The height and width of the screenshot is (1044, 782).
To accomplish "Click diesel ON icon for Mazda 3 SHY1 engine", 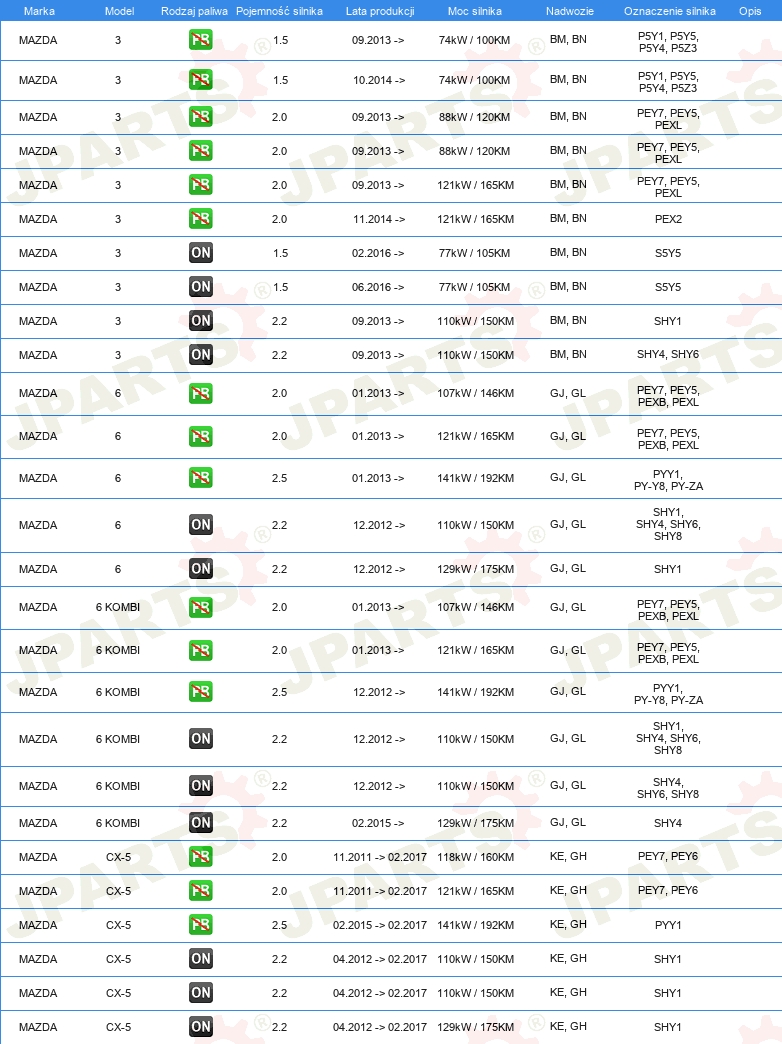I will coord(200,320).
